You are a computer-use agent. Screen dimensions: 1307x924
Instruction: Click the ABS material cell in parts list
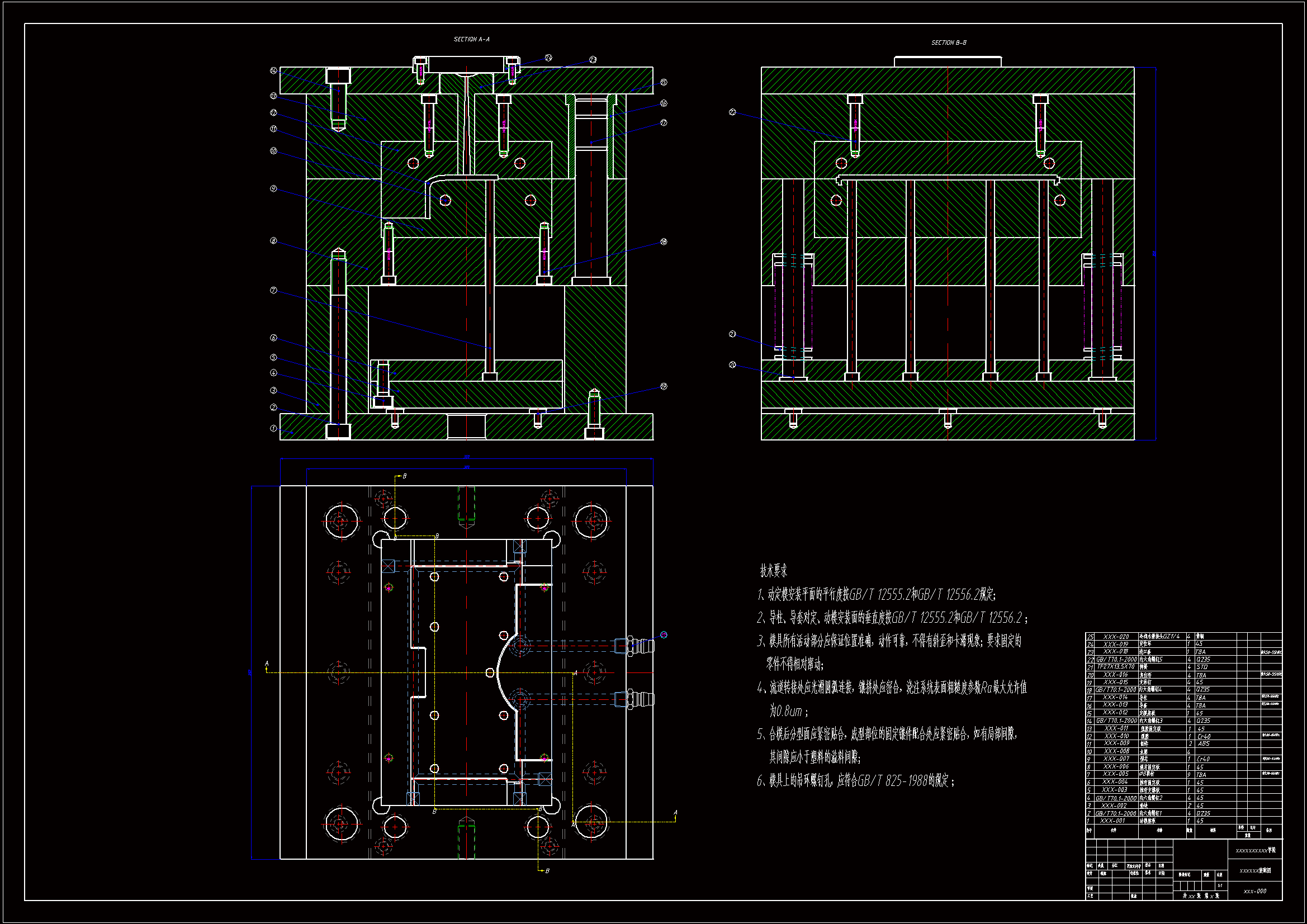(x=1204, y=743)
